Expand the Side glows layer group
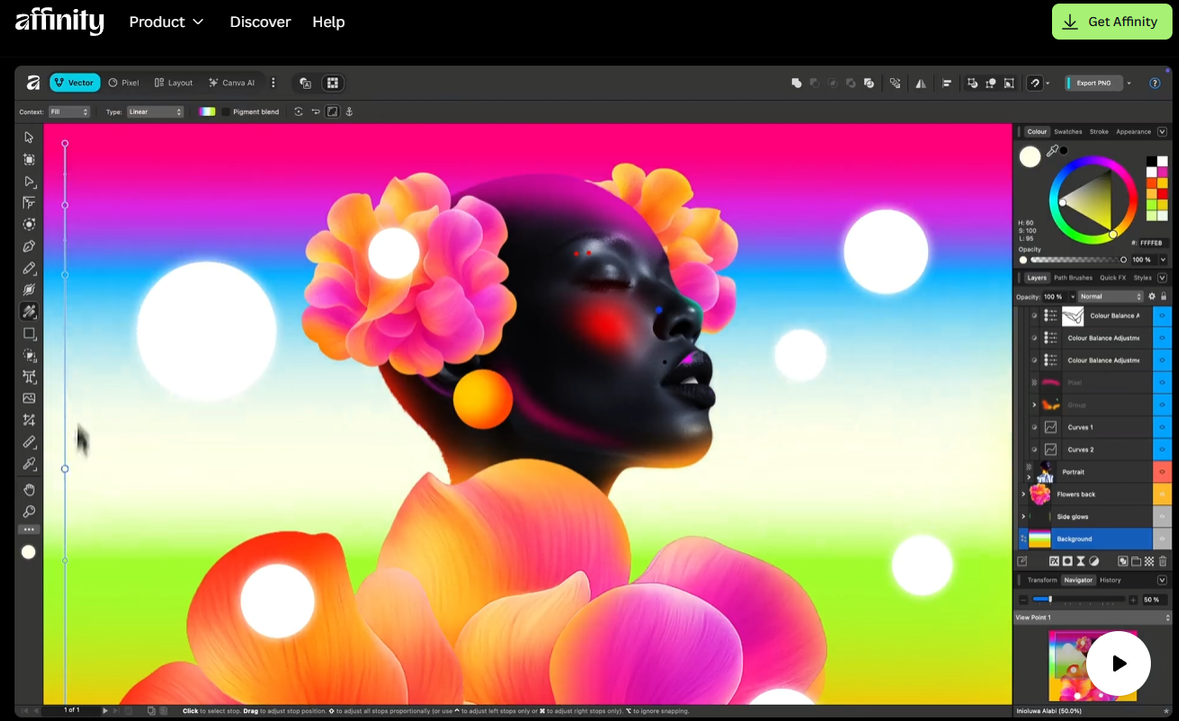The image size is (1179, 721). (1023, 517)
